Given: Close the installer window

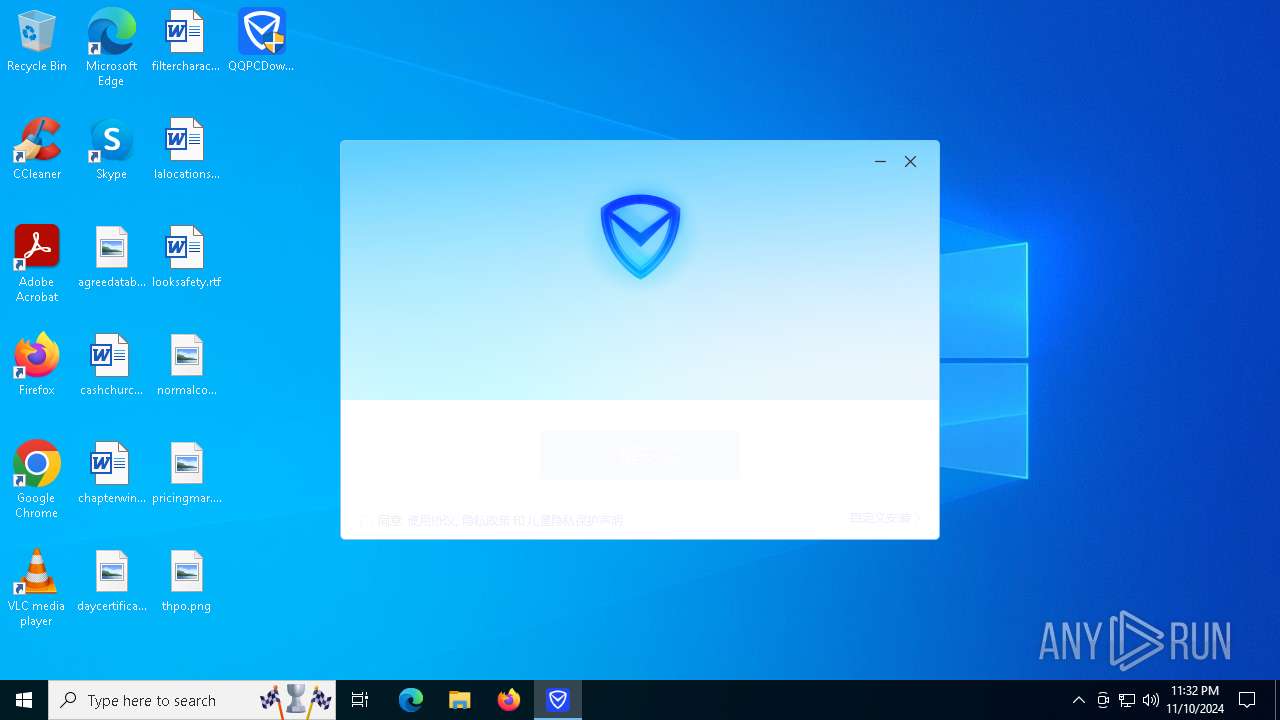Looking at the screenshot, I should click(910, 161).
